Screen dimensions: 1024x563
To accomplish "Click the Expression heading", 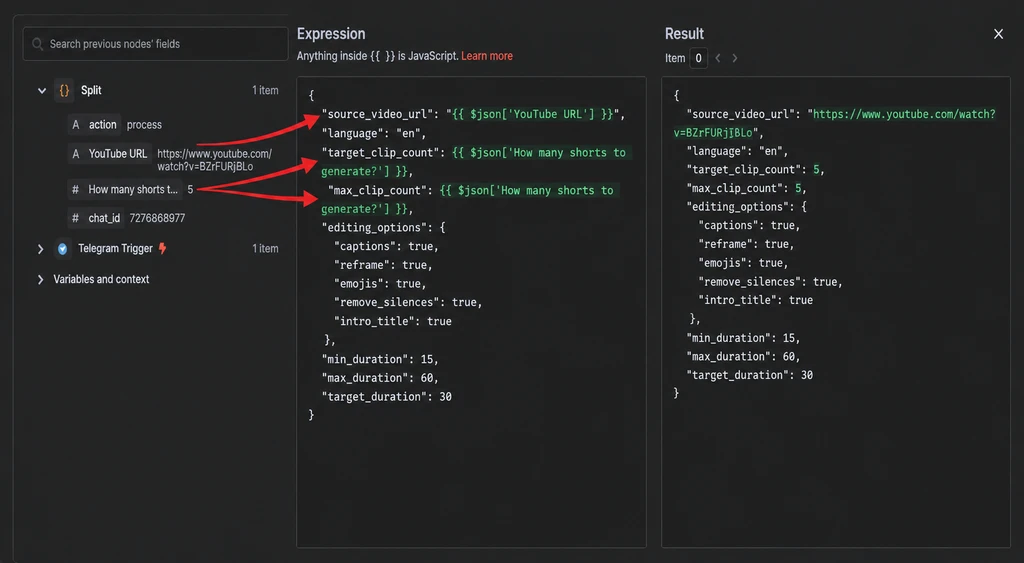I will pyautogui.click(x=331, y=34).
